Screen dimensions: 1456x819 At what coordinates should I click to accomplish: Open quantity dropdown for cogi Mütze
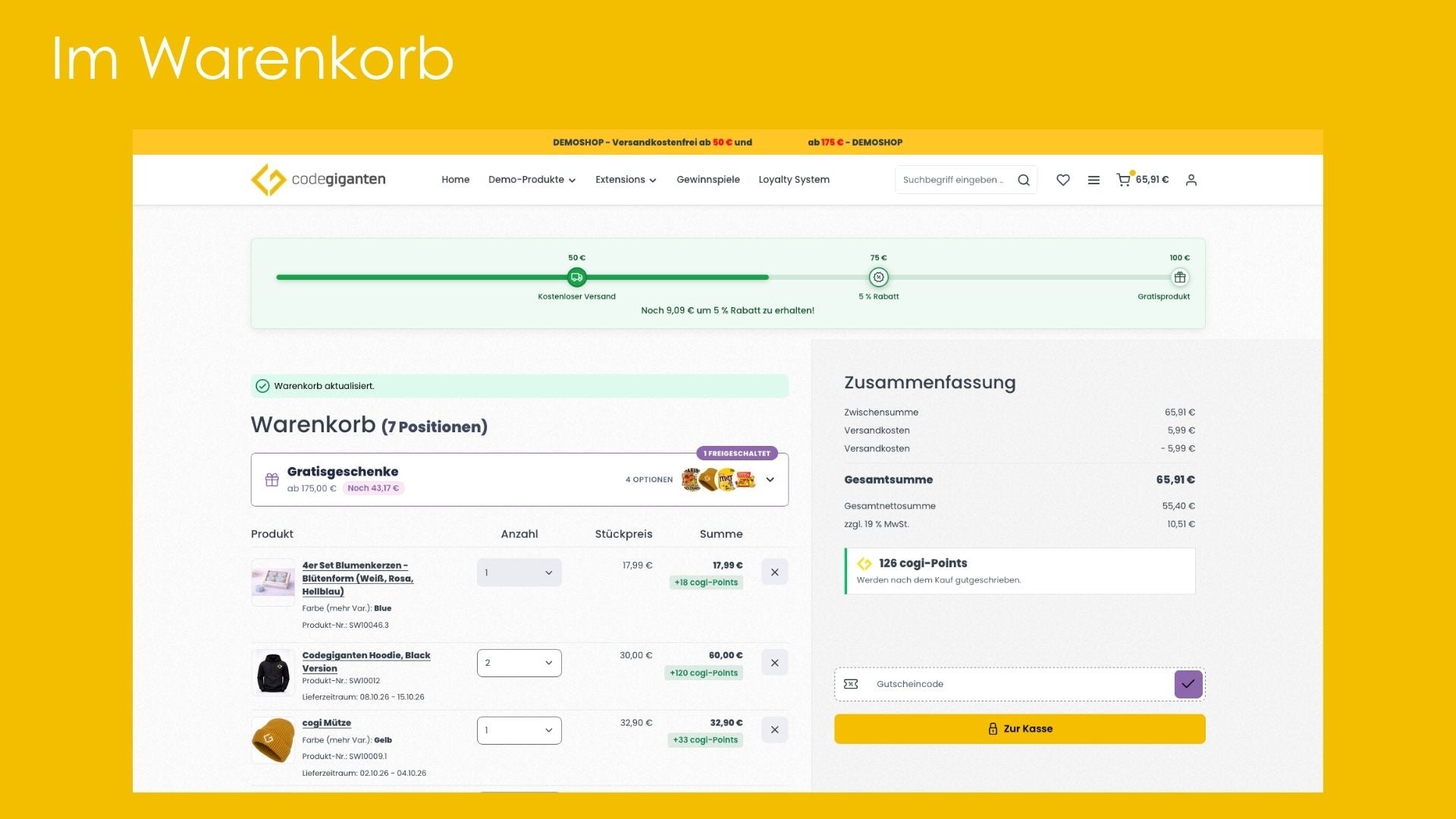pyautogui.click(x=519, y=730)
